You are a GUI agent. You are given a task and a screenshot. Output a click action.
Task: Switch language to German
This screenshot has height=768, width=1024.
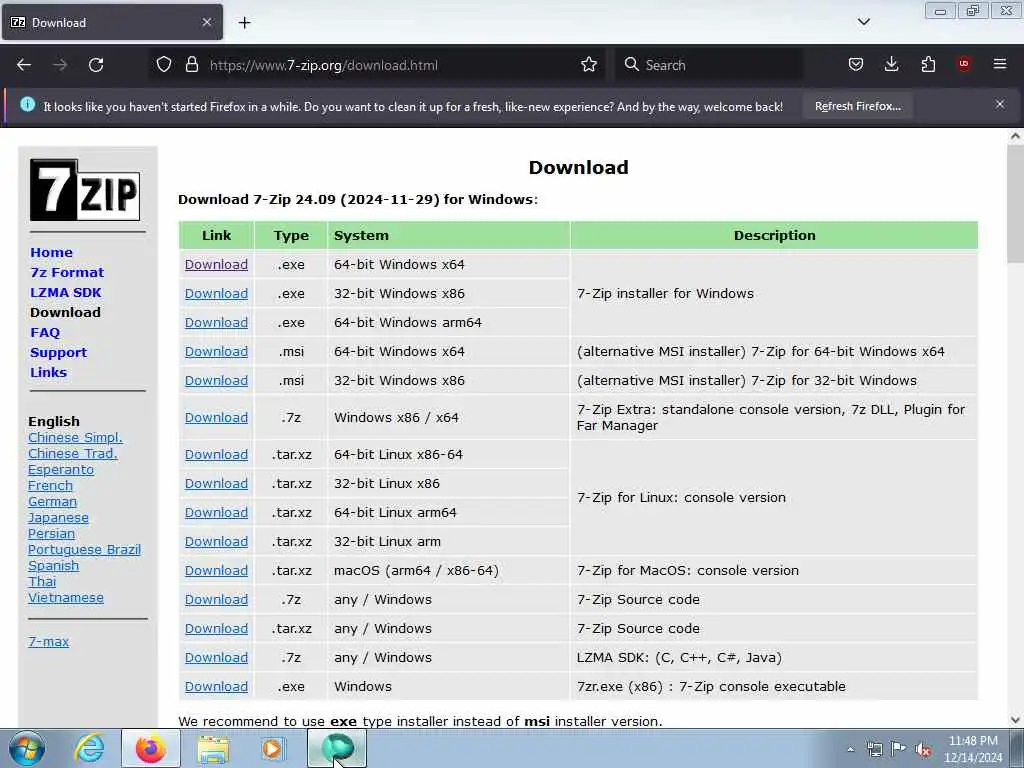(52, 502)
